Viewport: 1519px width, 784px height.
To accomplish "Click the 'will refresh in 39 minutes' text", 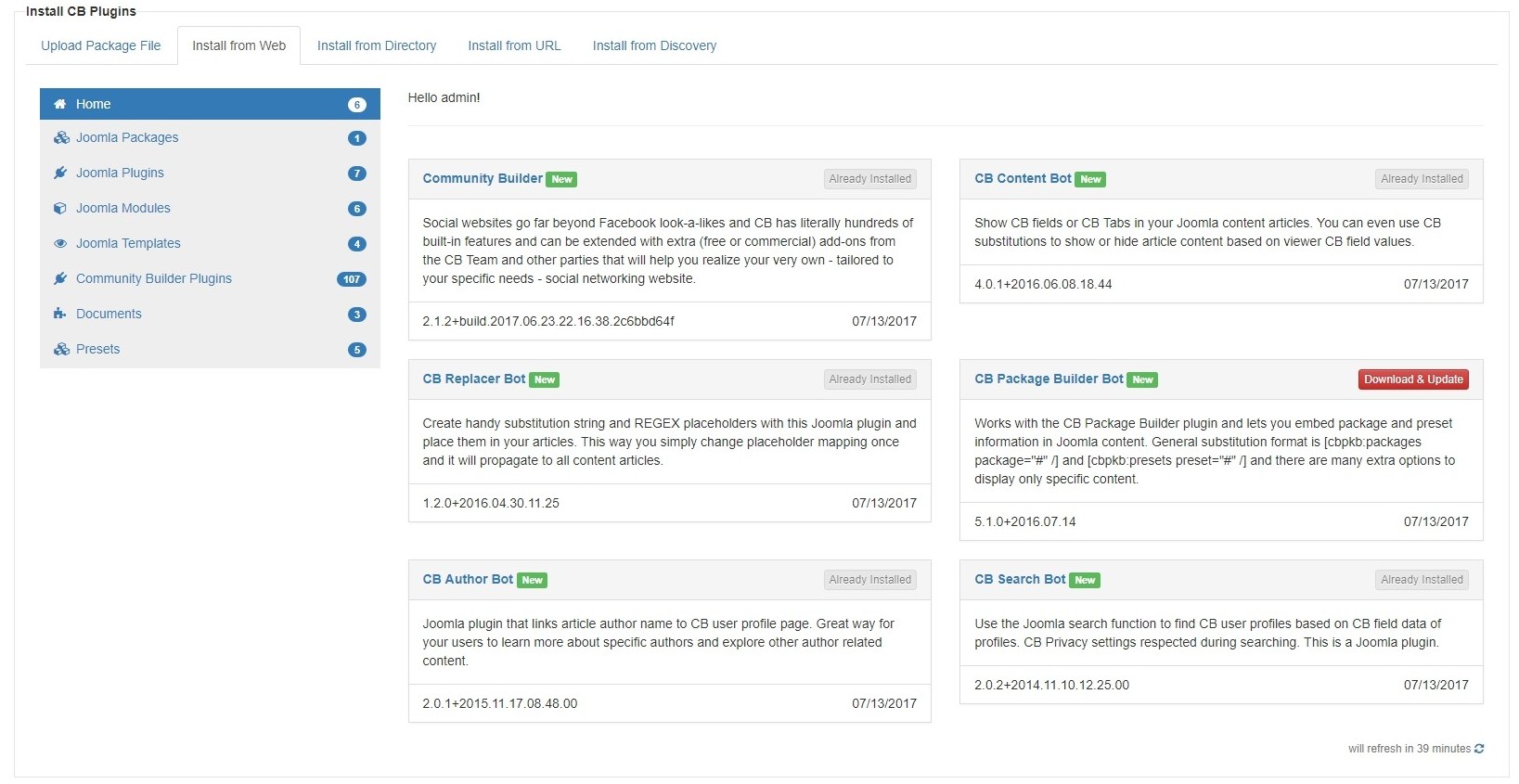I will click(x=1410, y=749).
